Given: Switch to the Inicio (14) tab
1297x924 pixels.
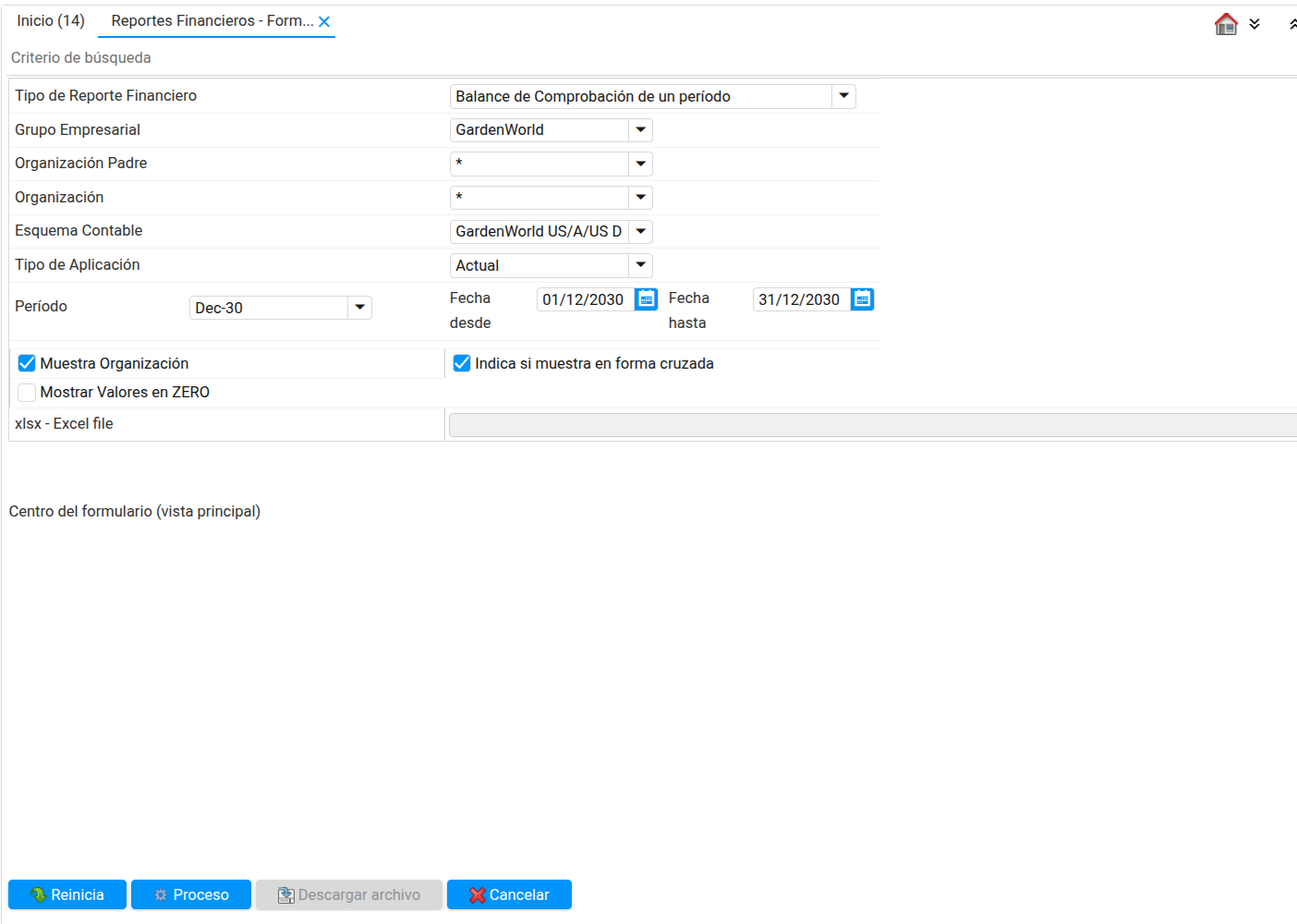Looking at the screenshot, I should [51, 20].
